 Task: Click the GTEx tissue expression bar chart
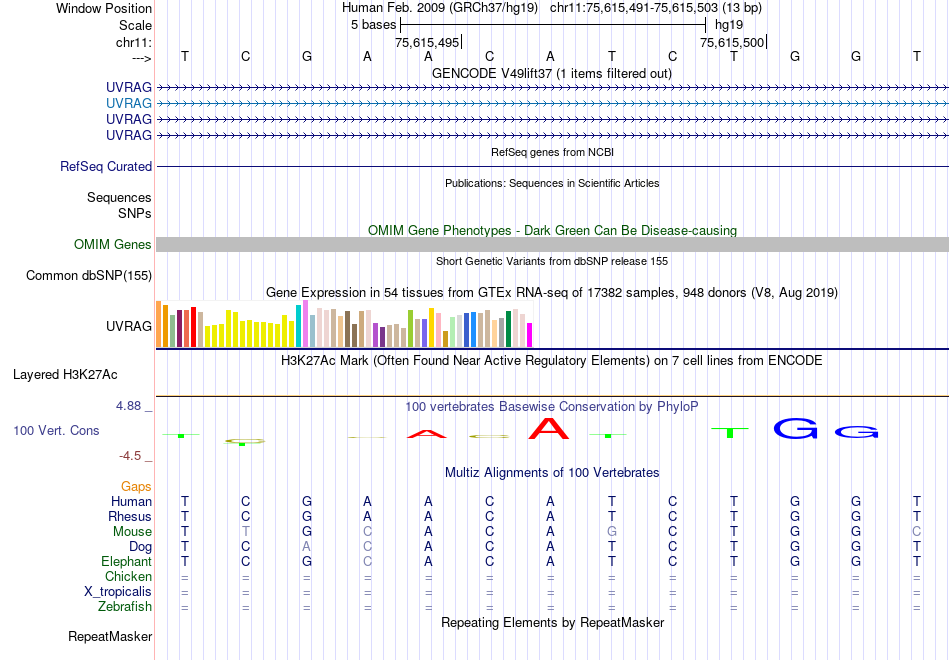[x=344, y=324]
